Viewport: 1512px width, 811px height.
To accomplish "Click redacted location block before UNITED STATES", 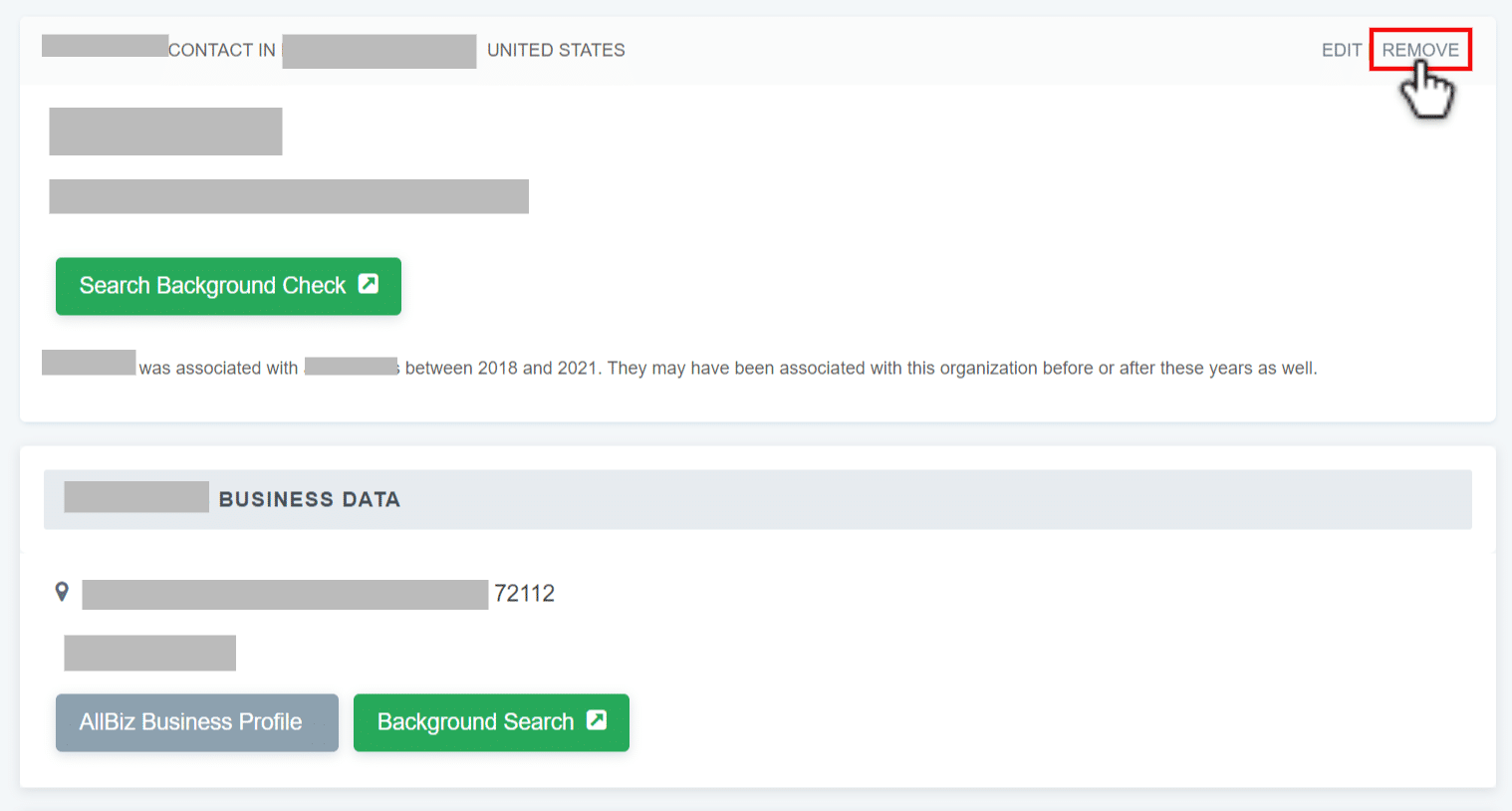I will (x=378, y=51).
